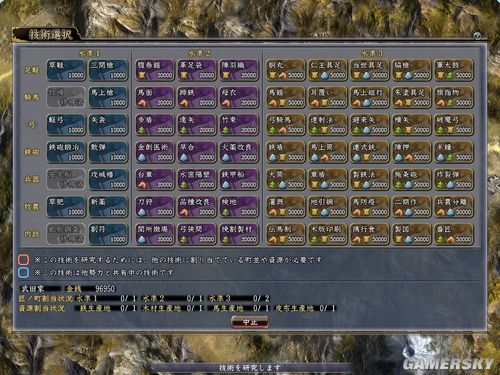500x375 pixels.
Task: Choose the 番匠 technology tile
Action: (454, 234)
